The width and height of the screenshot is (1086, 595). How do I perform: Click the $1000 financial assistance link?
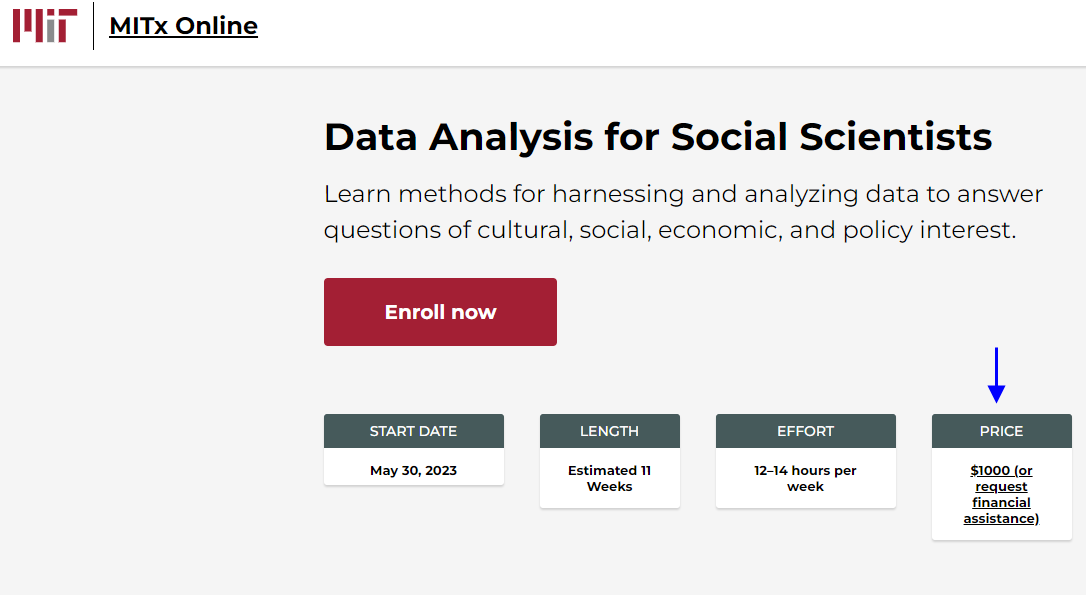click(x=1001, y=494)
